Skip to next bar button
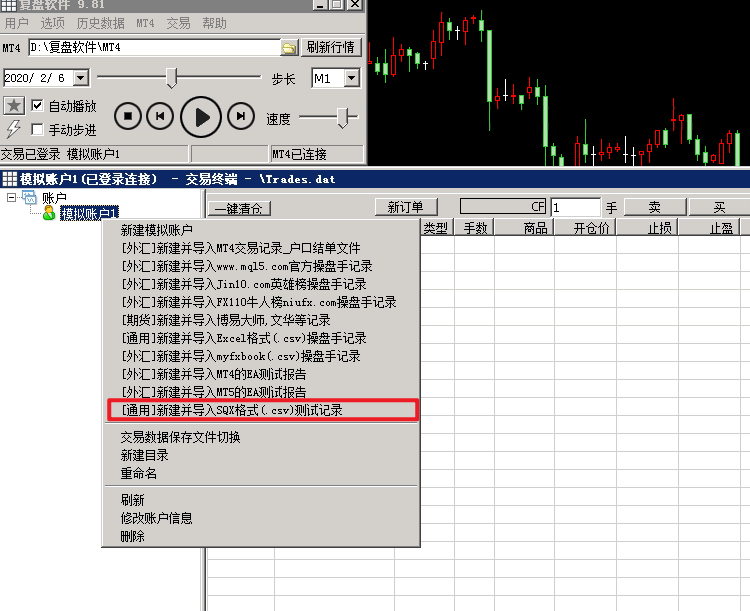The height and width of the screenshot is (611, 750). click(240, 117)
